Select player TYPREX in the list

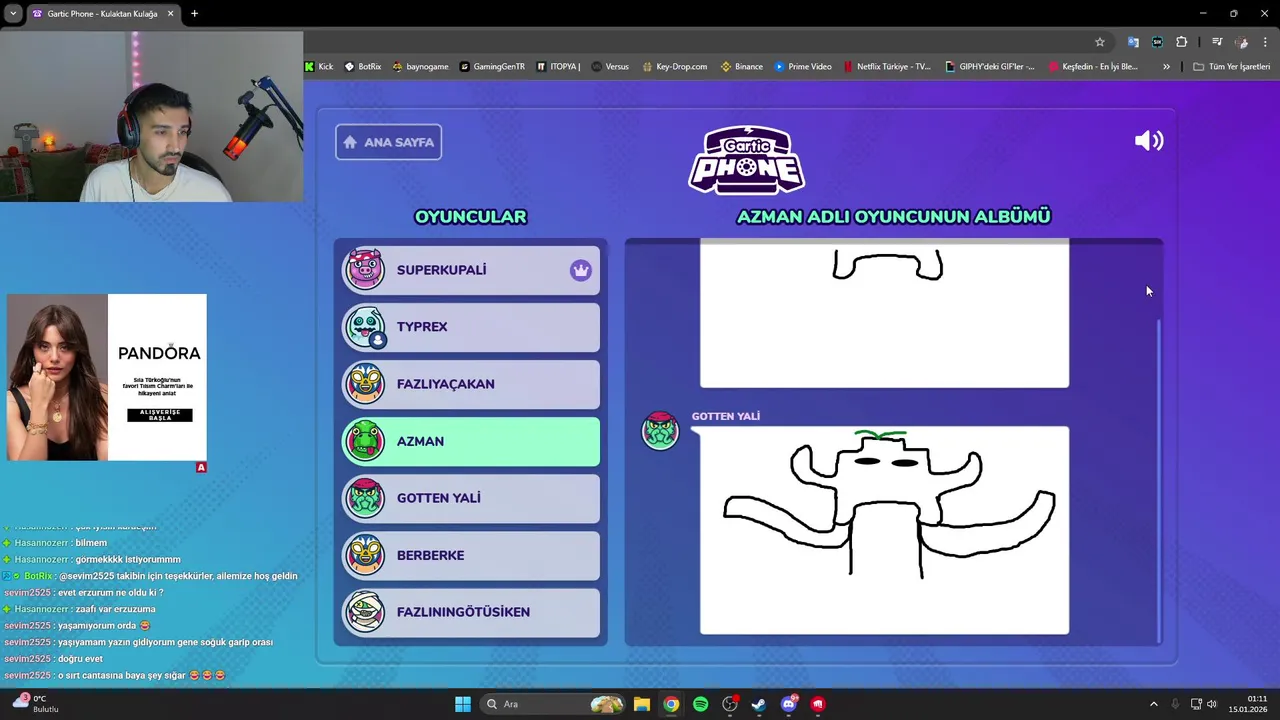471,327
